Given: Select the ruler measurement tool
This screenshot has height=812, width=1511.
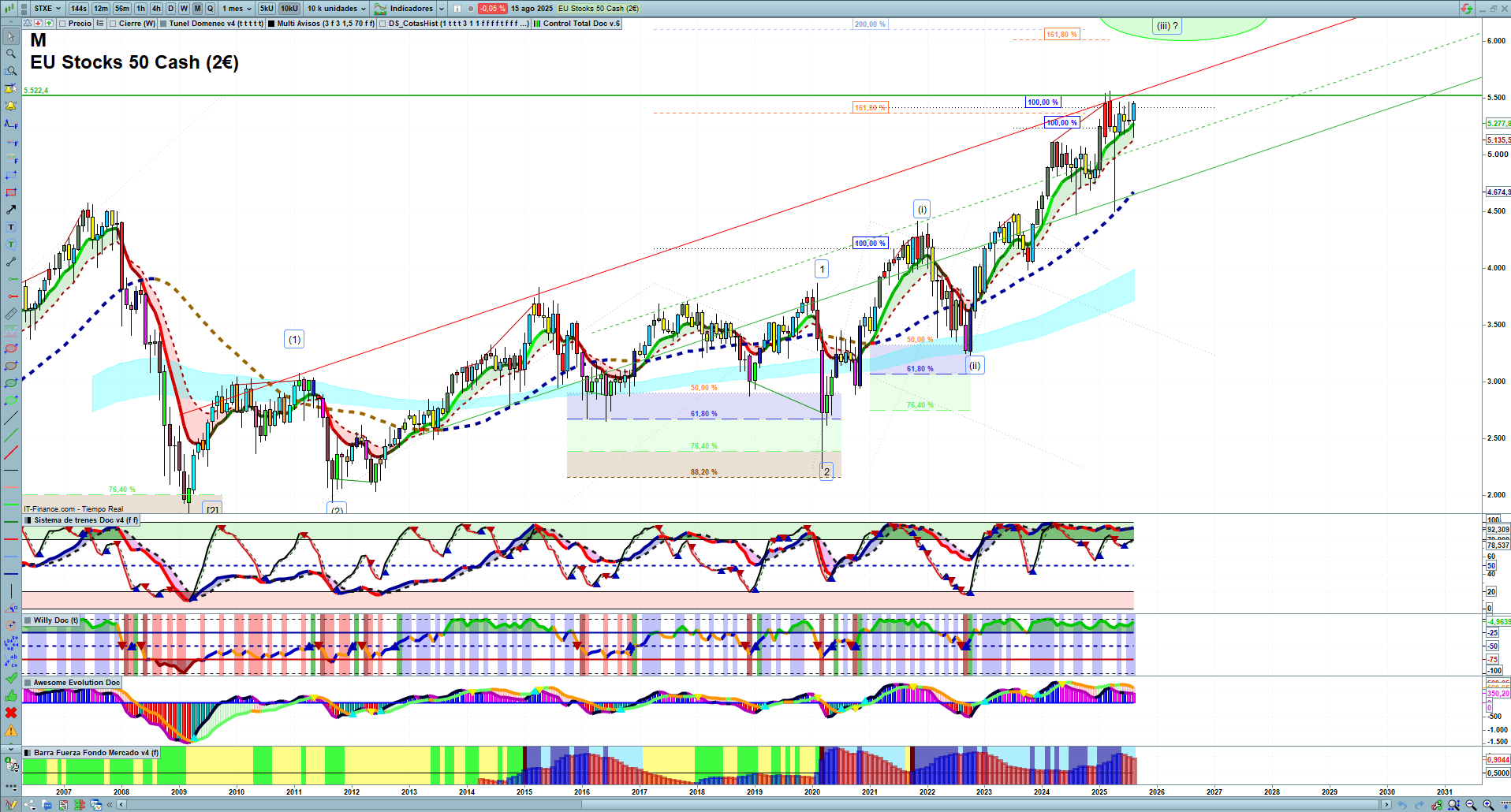Looking at the screenshot, I should tap(11, 314).
